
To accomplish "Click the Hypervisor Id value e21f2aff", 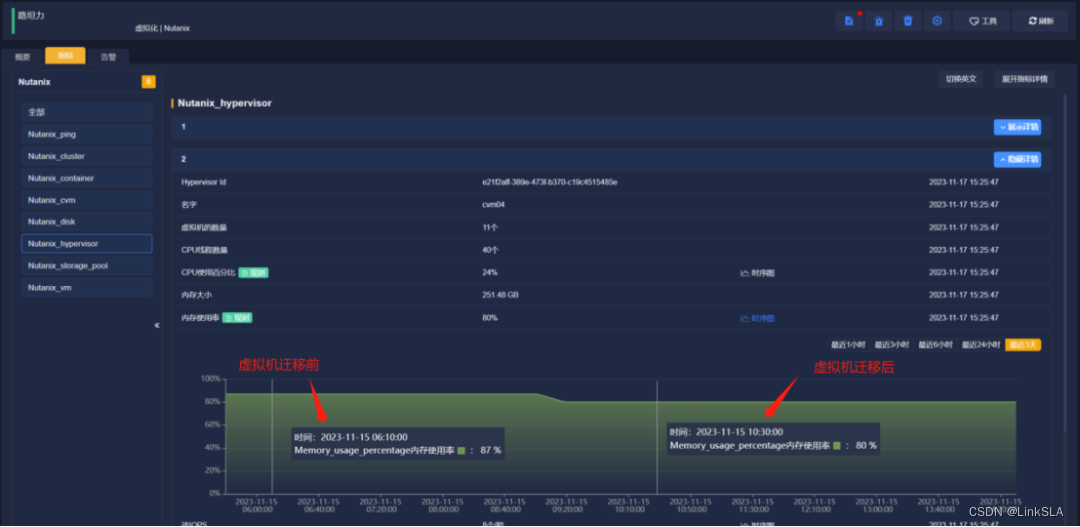I will click(550, 183).
